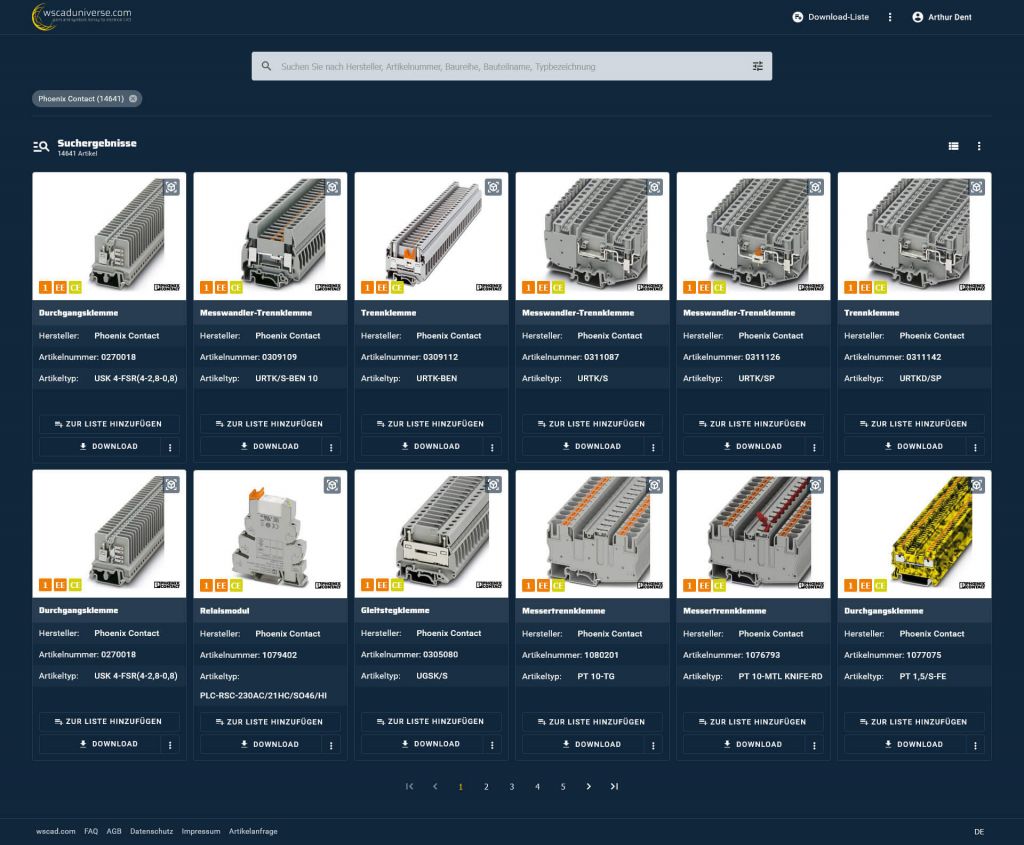Open the search filter options icon

coord(757,65)
